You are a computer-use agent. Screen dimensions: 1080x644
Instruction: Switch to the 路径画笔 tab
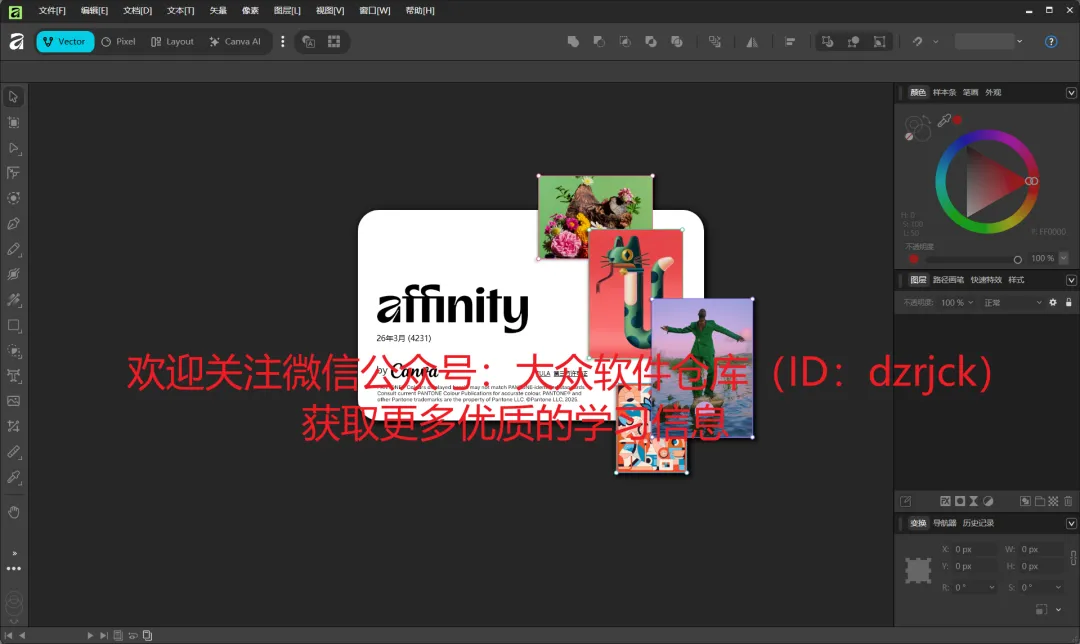click(948, 280)
